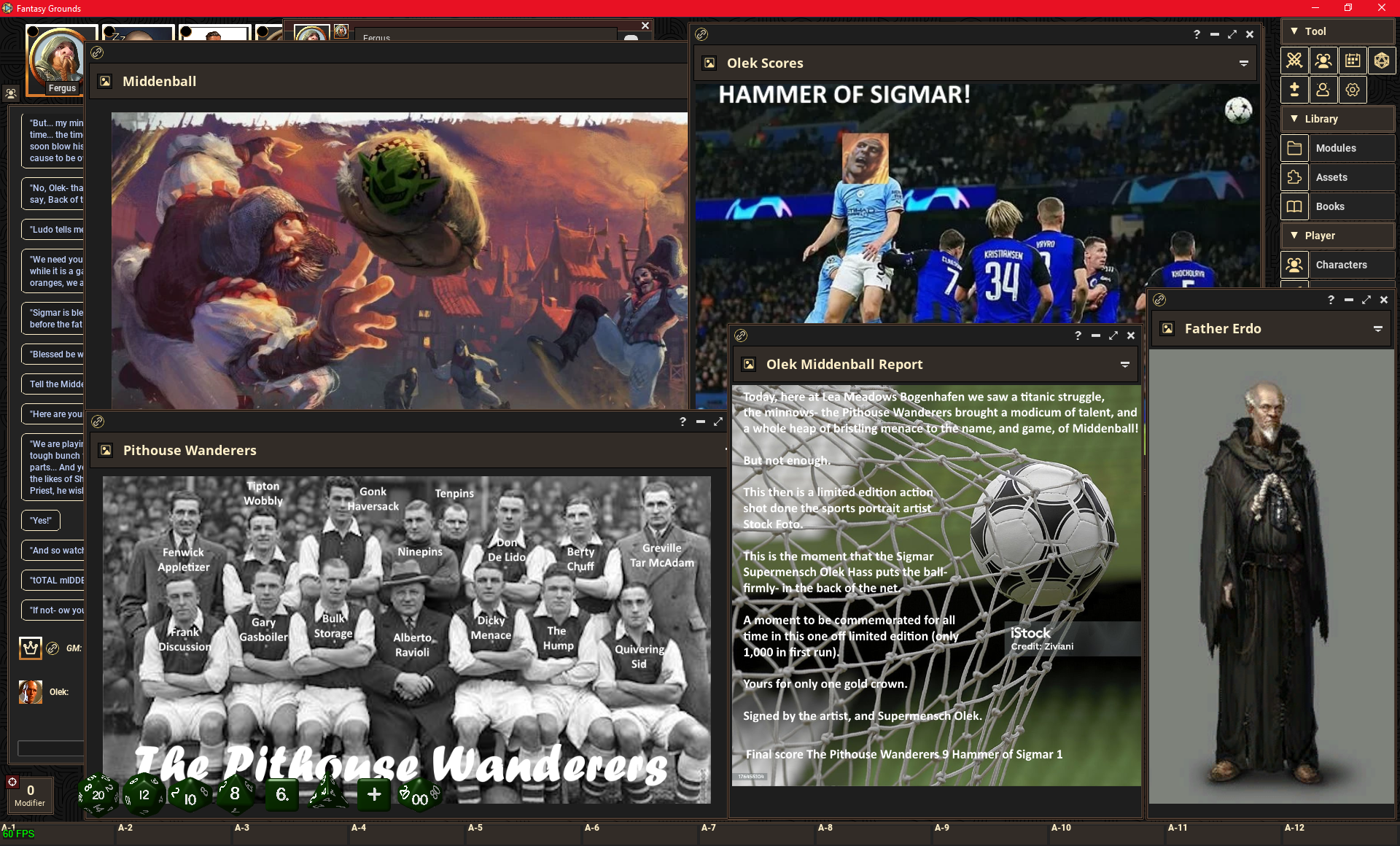The image size is (1400, 846).
Task: Expand the Olek Scores window to full size
Action: click(x=1232, y=34)
